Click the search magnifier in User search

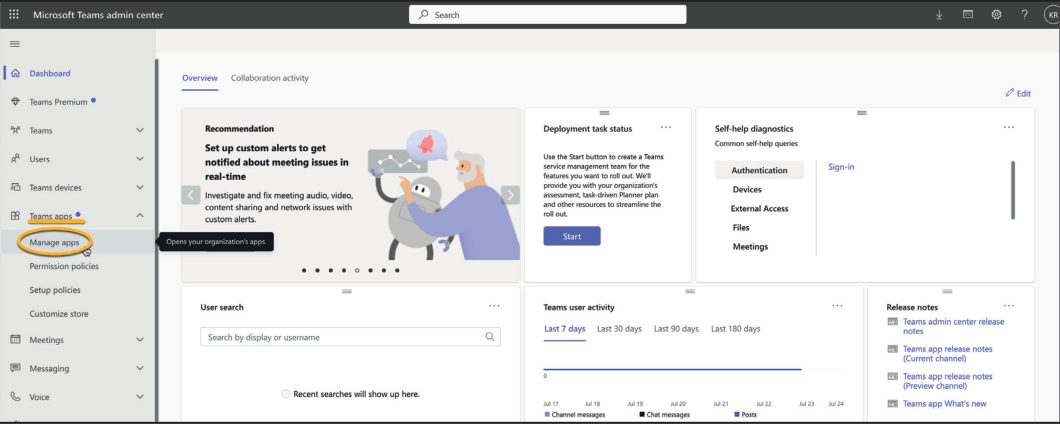coord(490,337)
